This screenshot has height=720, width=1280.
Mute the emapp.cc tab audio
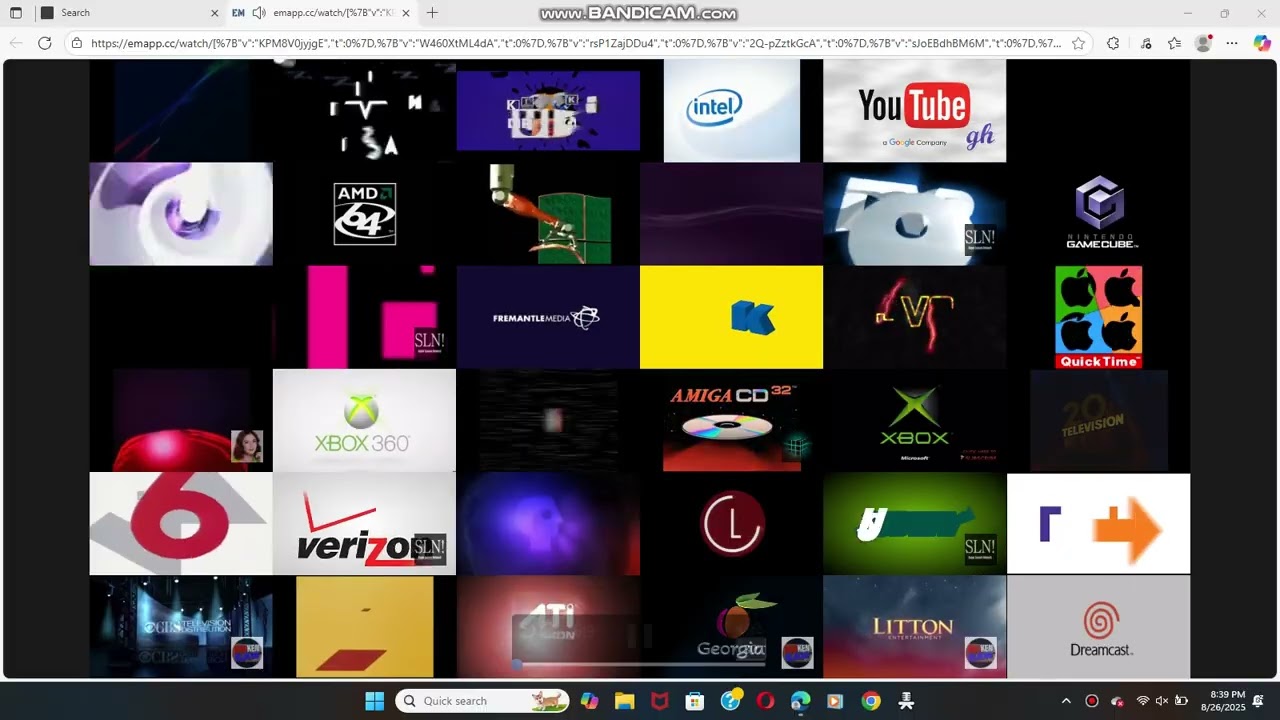pos(259,13)
